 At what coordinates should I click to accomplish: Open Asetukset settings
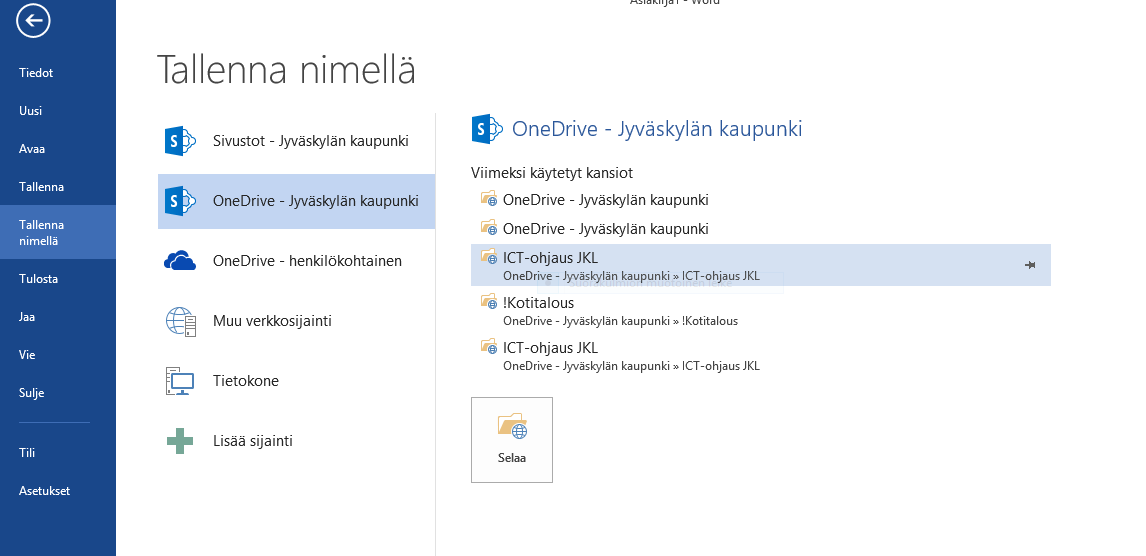point(44,491)
